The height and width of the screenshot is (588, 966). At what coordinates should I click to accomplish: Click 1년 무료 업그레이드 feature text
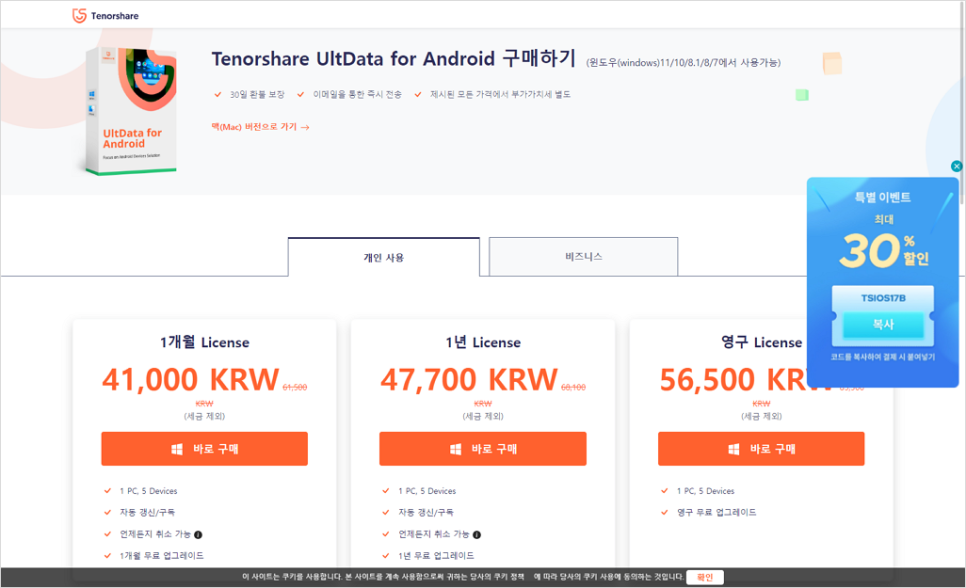click(436, 555)
